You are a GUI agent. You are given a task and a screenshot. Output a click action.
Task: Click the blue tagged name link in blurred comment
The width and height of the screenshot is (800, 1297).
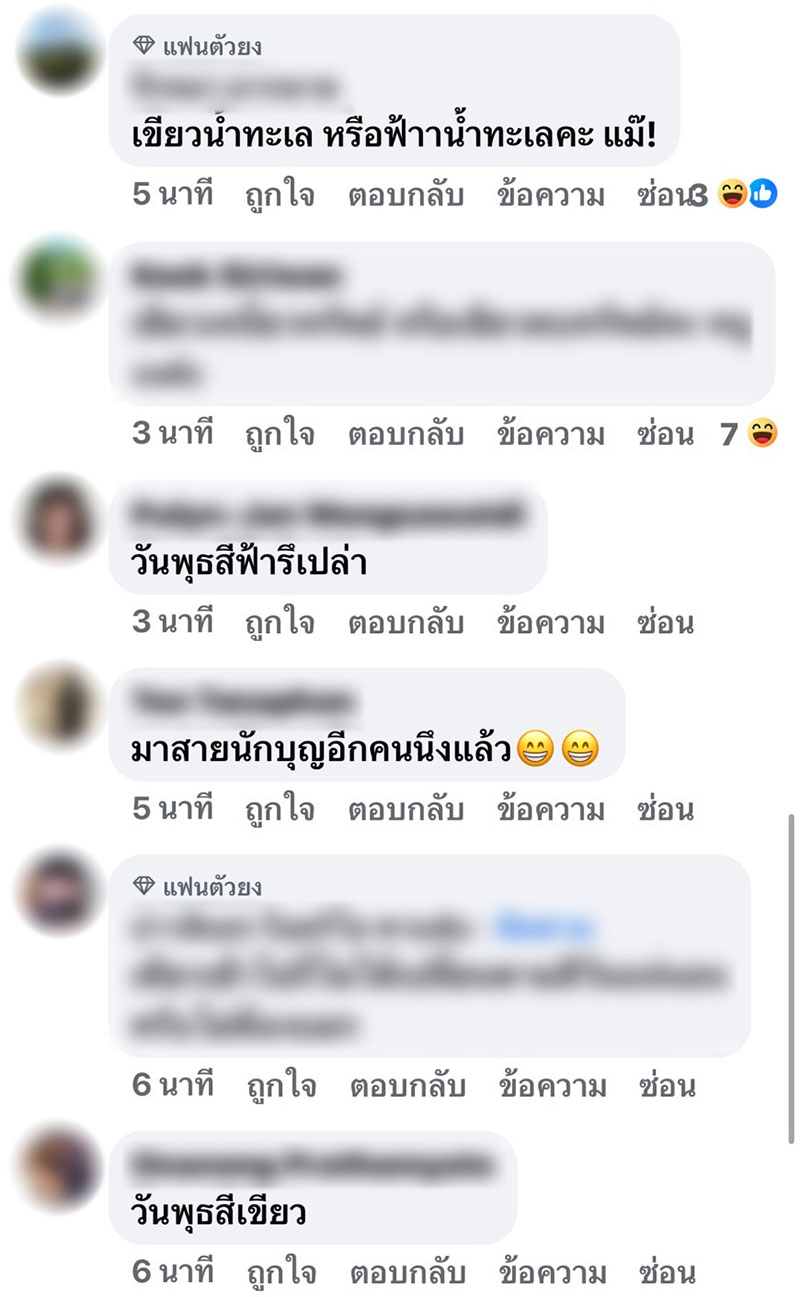point(545,929)
